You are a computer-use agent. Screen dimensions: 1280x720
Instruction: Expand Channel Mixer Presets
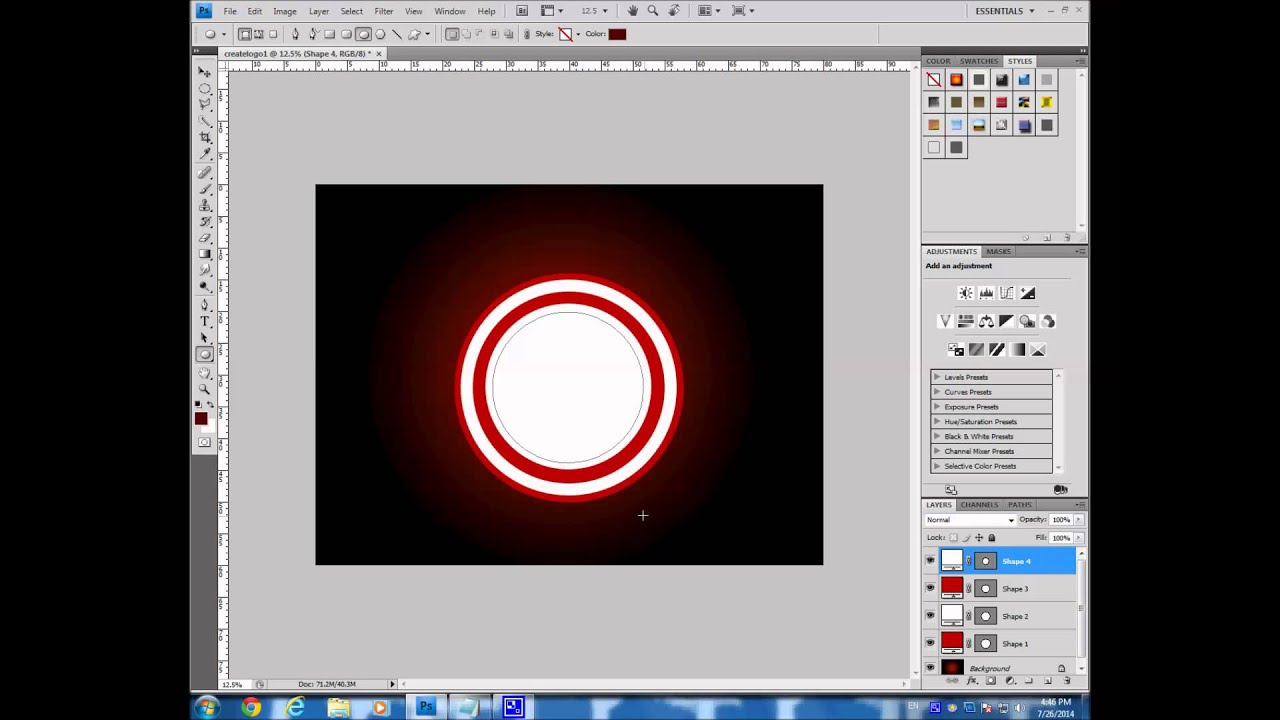tap(936, 451)
